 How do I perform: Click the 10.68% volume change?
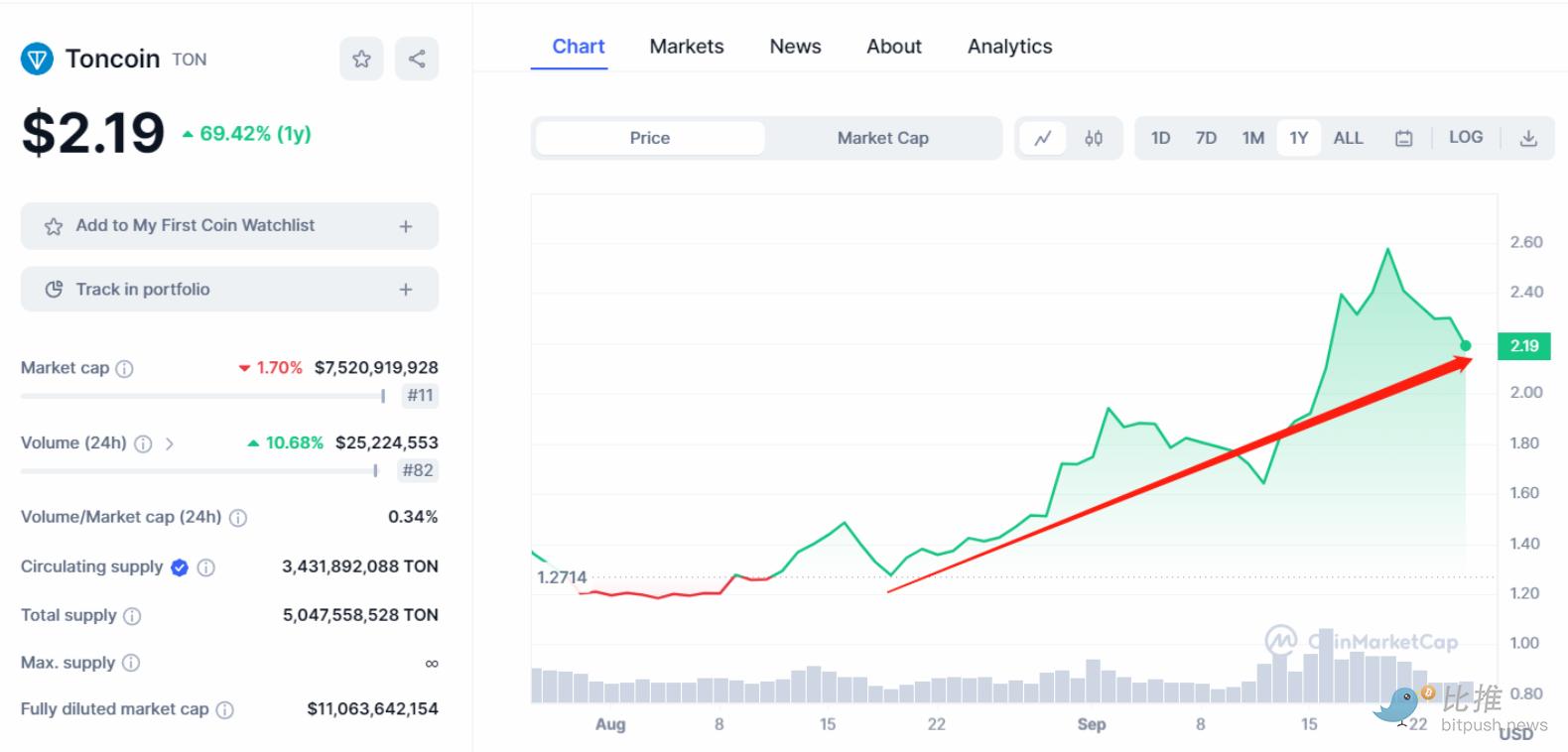(286, 443)
